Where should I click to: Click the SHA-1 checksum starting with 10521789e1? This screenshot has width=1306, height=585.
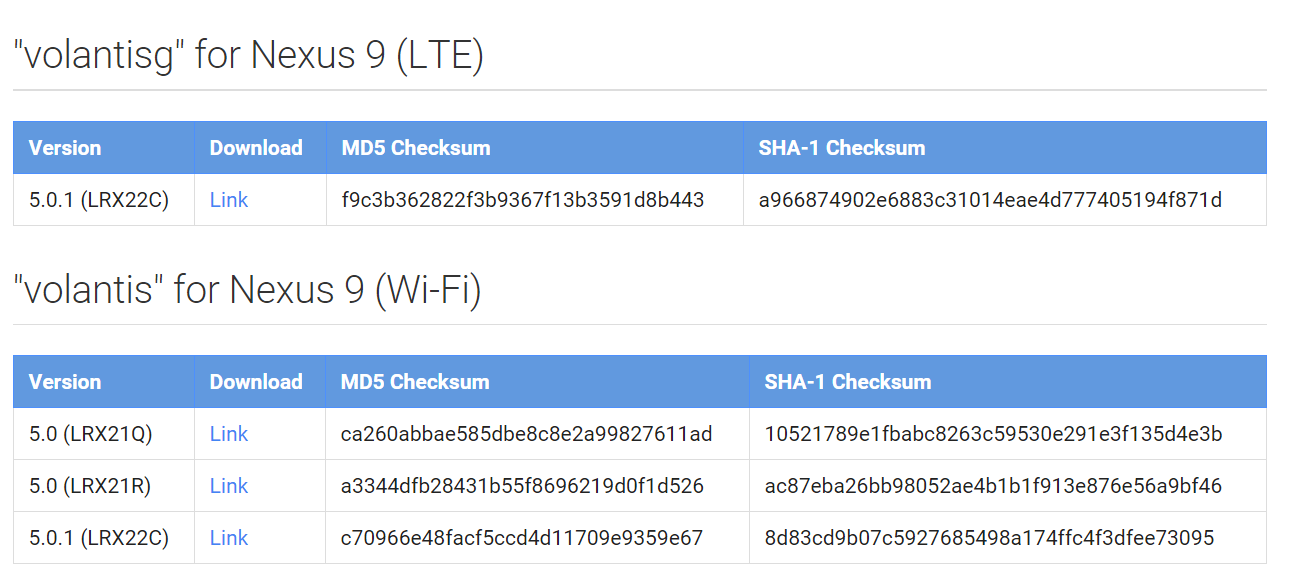[x=993, y=434]
